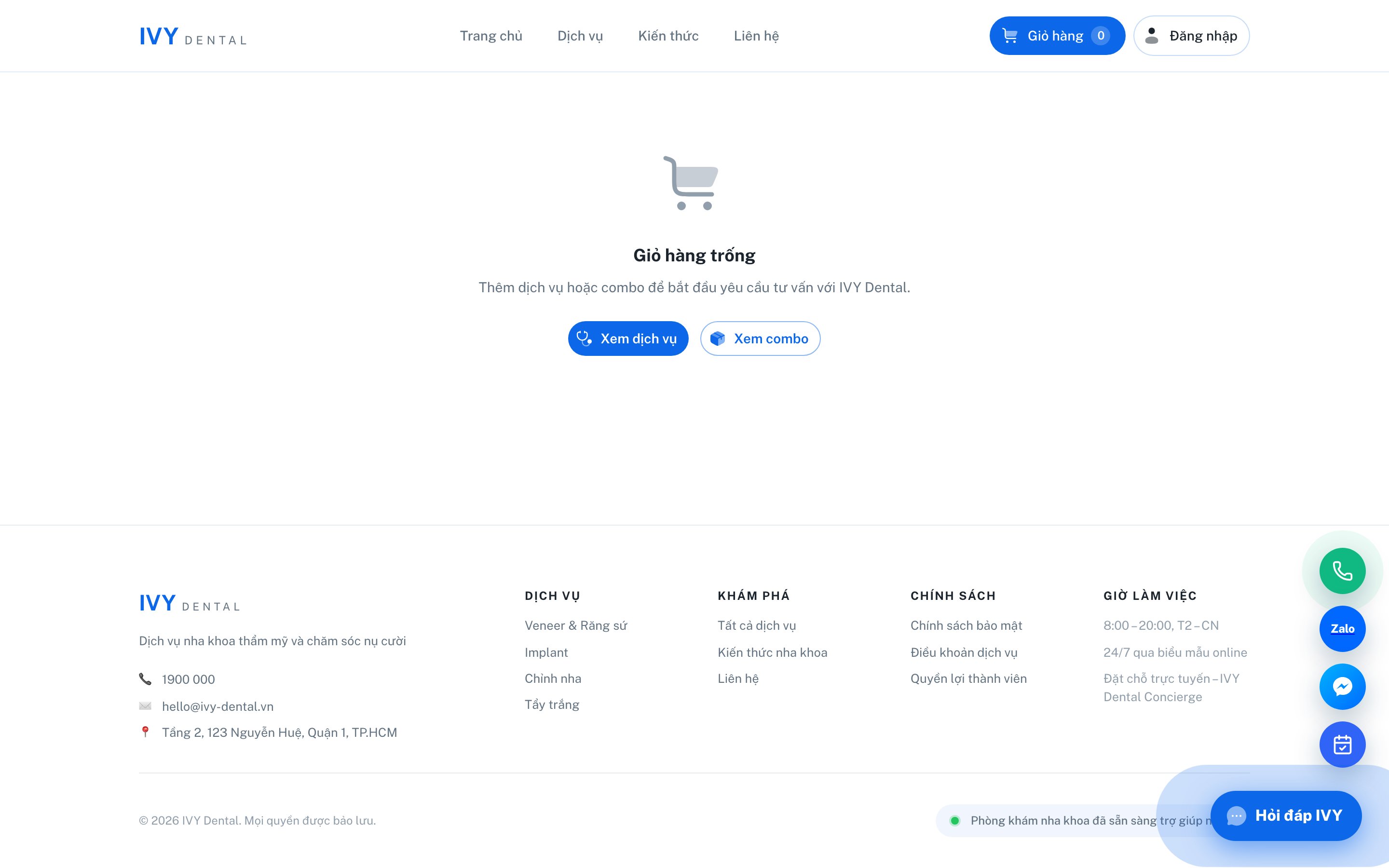The height and width of the screenshot is (868, 1389).
Task: Click the Xem dịch vụ button
Action: (628, 339)
